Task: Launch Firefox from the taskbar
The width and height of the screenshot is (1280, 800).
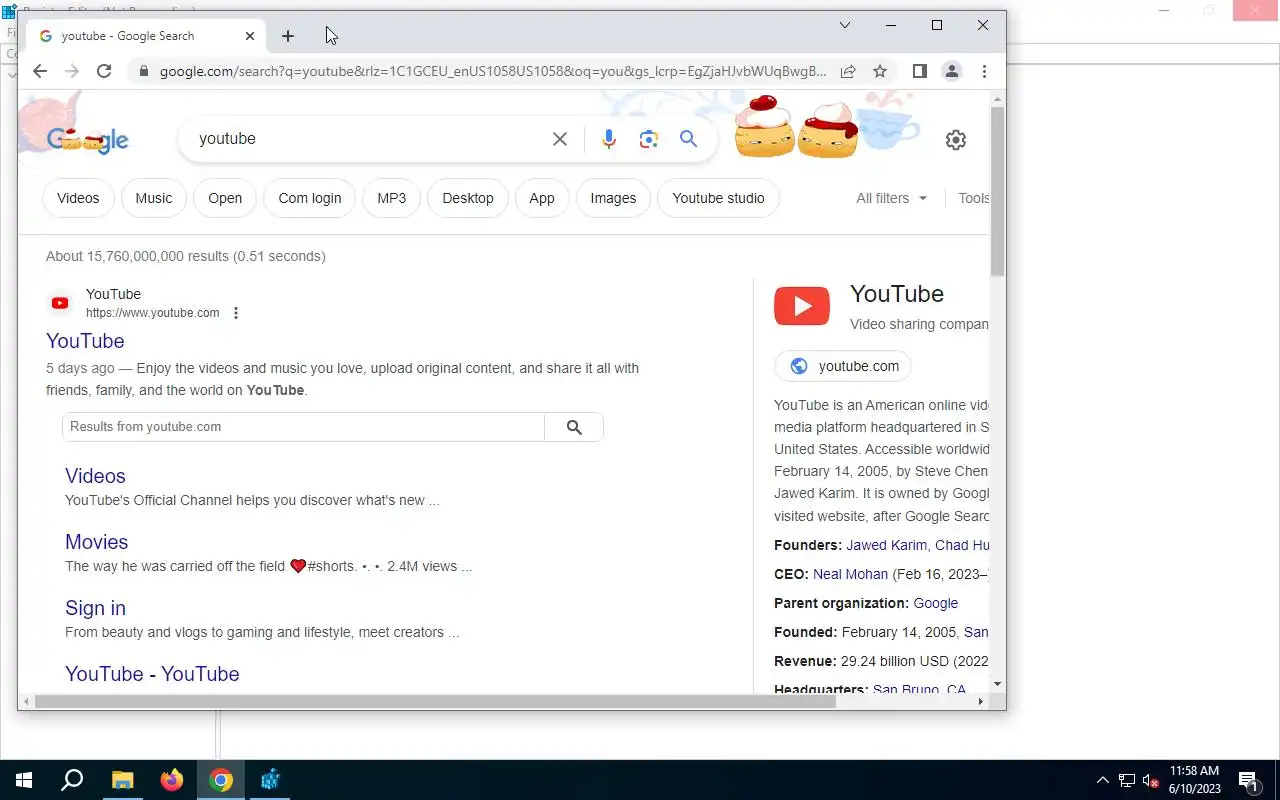Action: (172, 780)
